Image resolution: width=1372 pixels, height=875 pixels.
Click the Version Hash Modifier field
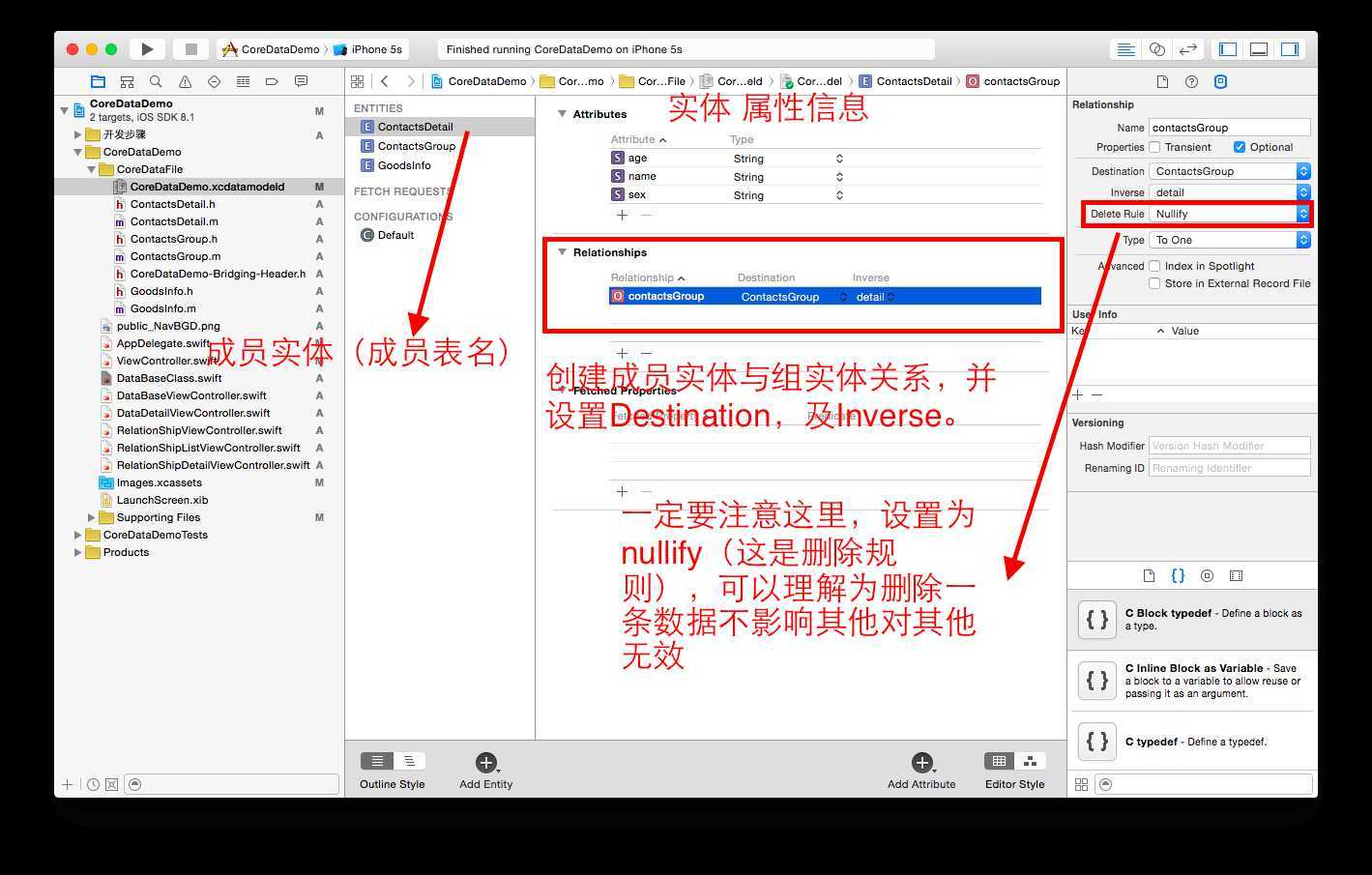(1230, 446)
